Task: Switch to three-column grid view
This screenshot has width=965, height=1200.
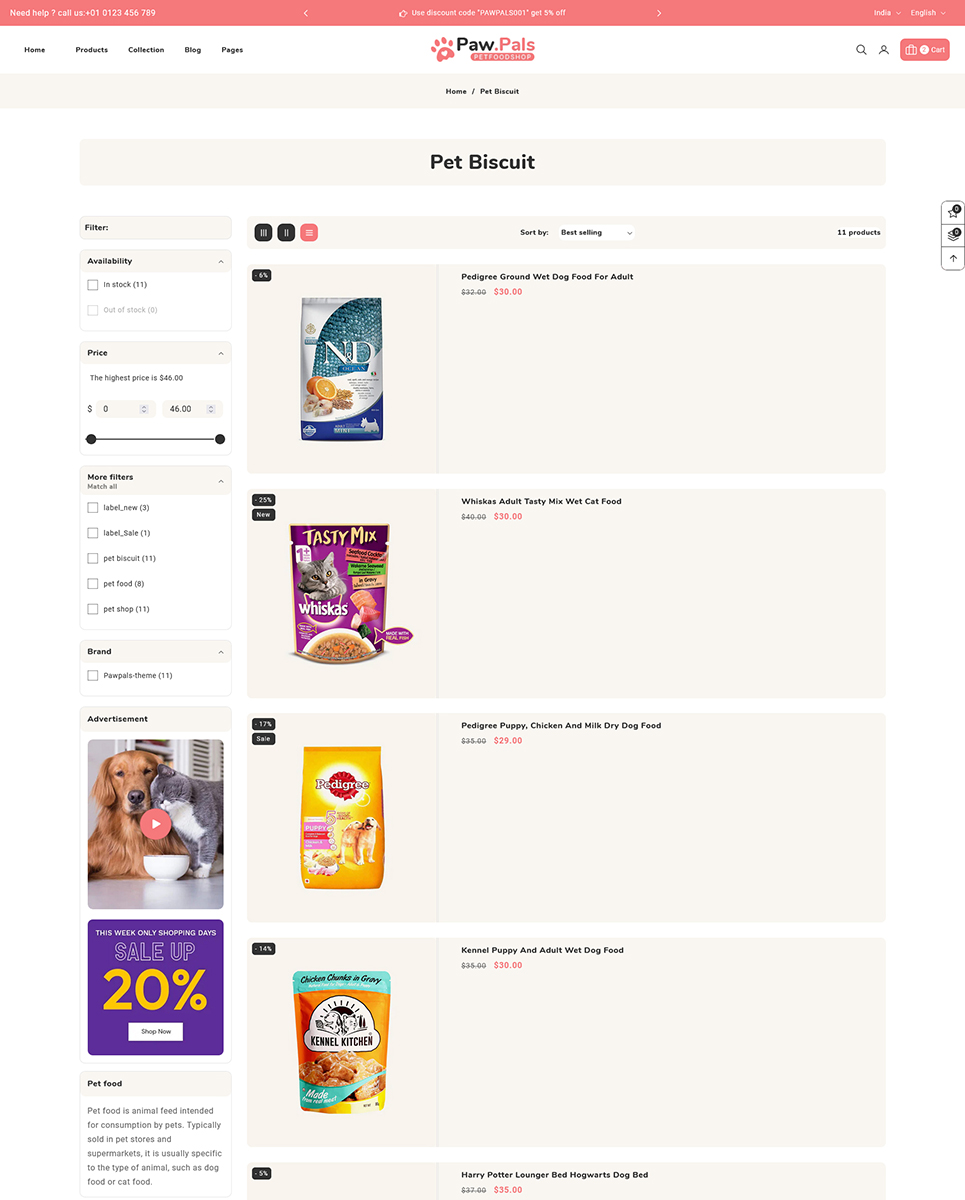Action: point(263,233)
